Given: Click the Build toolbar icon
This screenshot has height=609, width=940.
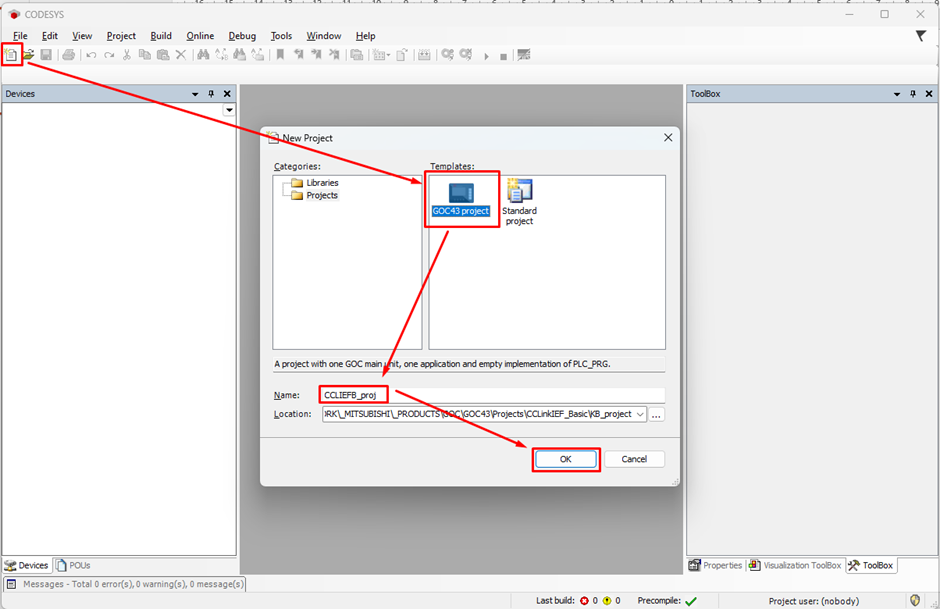Looking at the screenshot, I should [424, 55].
